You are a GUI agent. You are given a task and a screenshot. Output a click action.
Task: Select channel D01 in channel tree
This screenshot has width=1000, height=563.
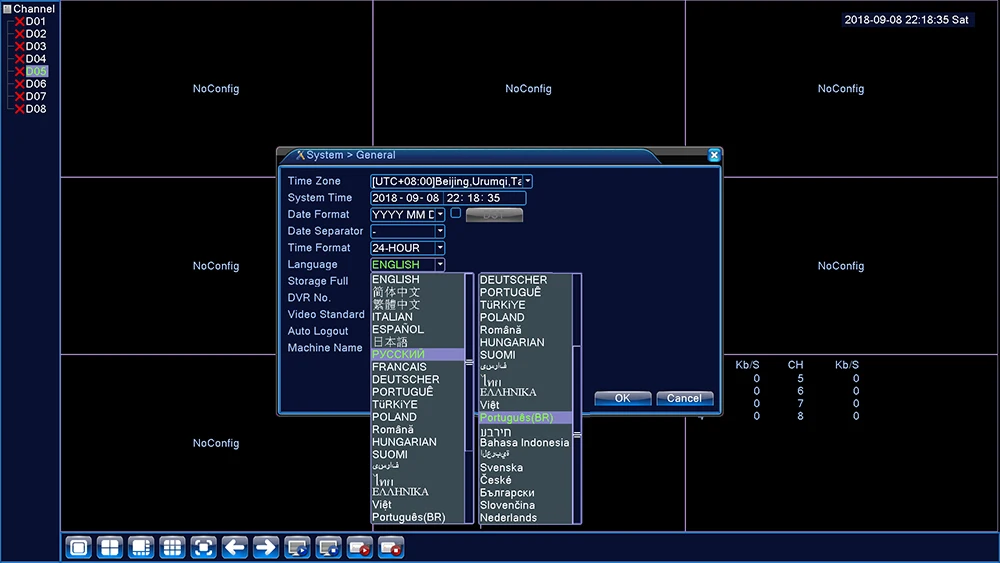click(36, 21)
